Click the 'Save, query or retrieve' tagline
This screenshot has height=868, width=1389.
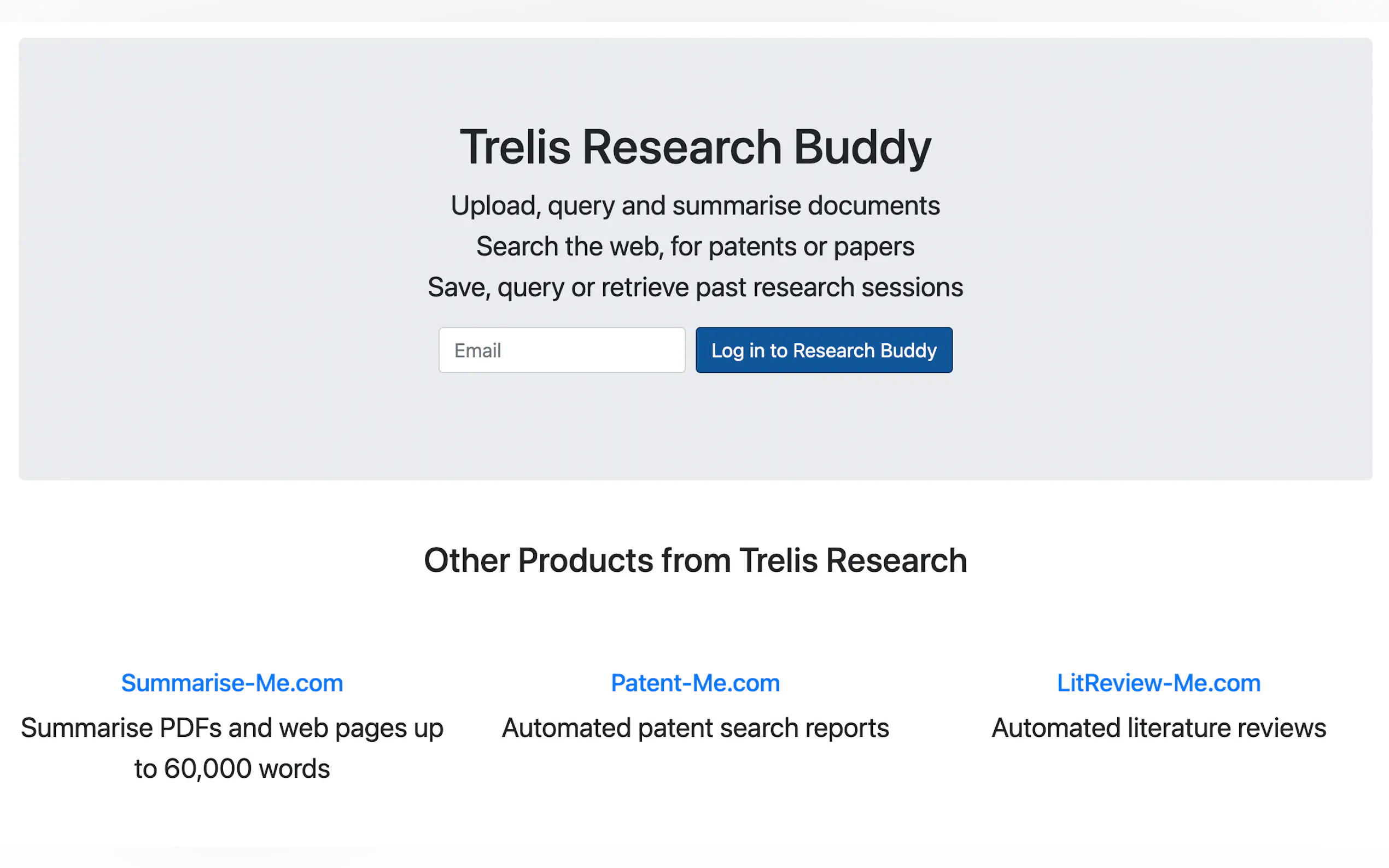695,287
